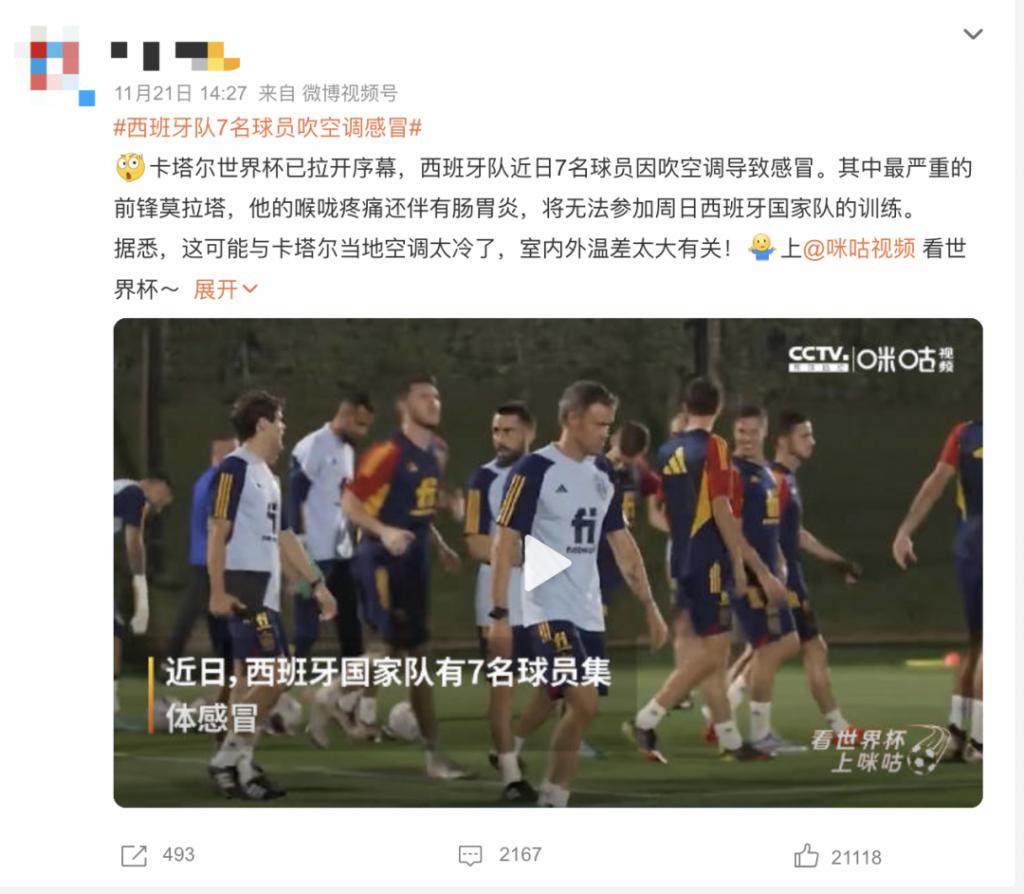
Task: Click the 11月21日 14:27 timestamp
Action: pyautogui.click(x=180, y=93)
